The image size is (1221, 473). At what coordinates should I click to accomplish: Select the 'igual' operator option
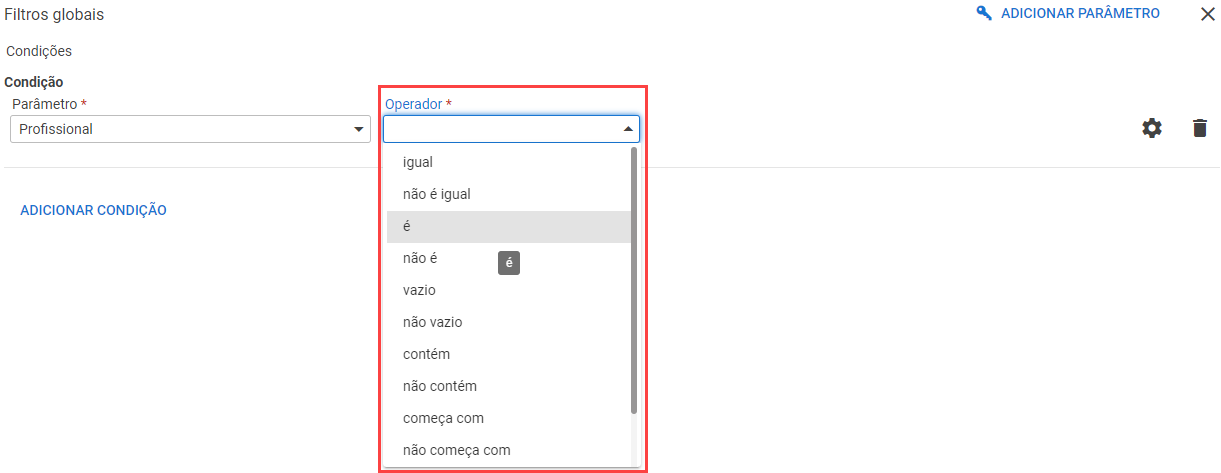click(508, 162)
